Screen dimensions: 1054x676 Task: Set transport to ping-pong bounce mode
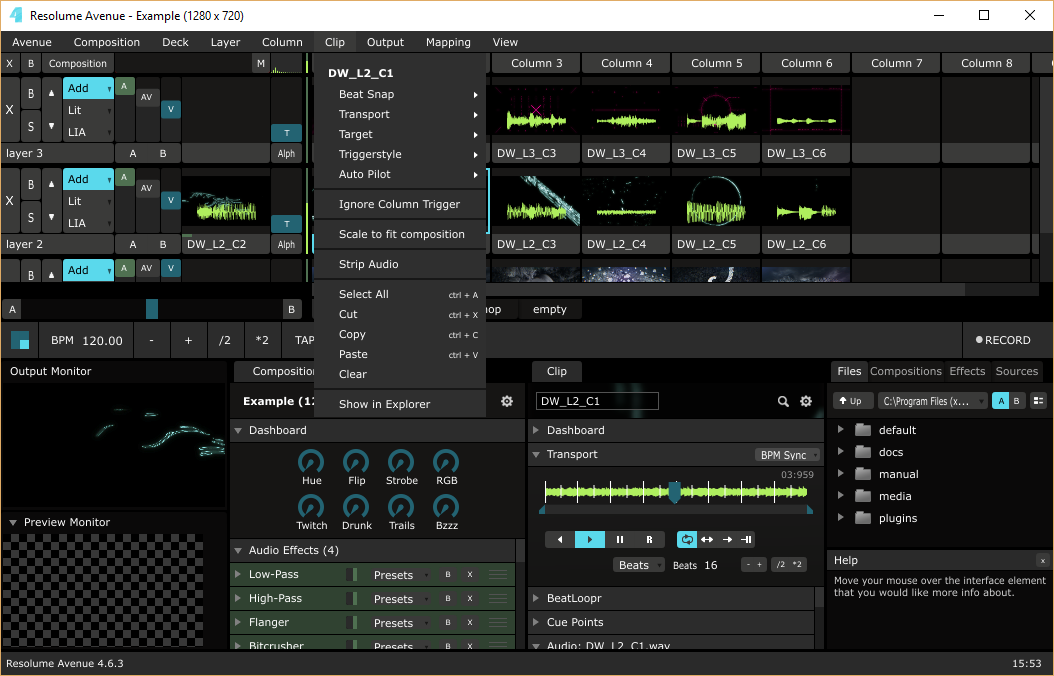pos(707,540)
